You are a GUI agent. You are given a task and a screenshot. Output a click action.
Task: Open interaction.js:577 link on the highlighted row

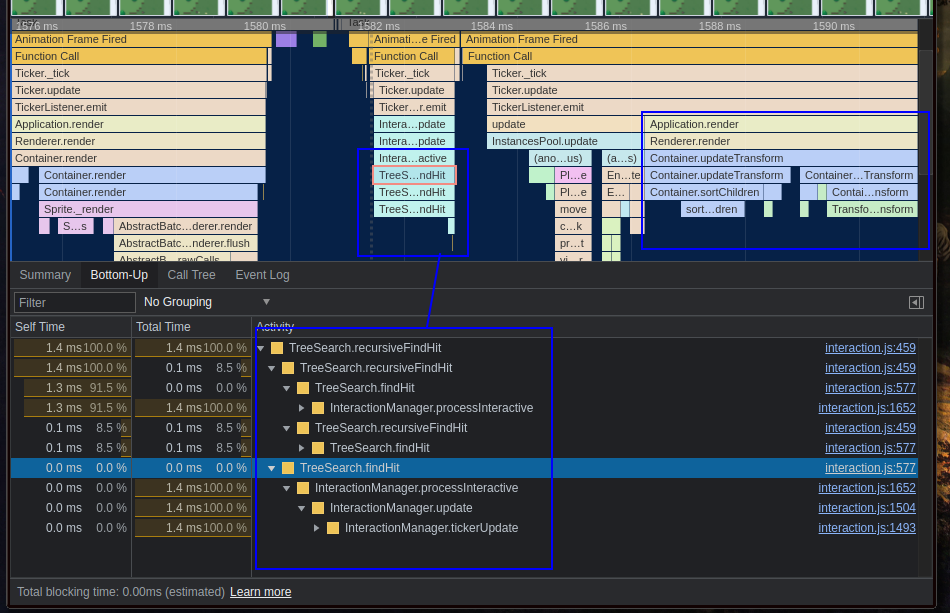(x=870, y=468)
